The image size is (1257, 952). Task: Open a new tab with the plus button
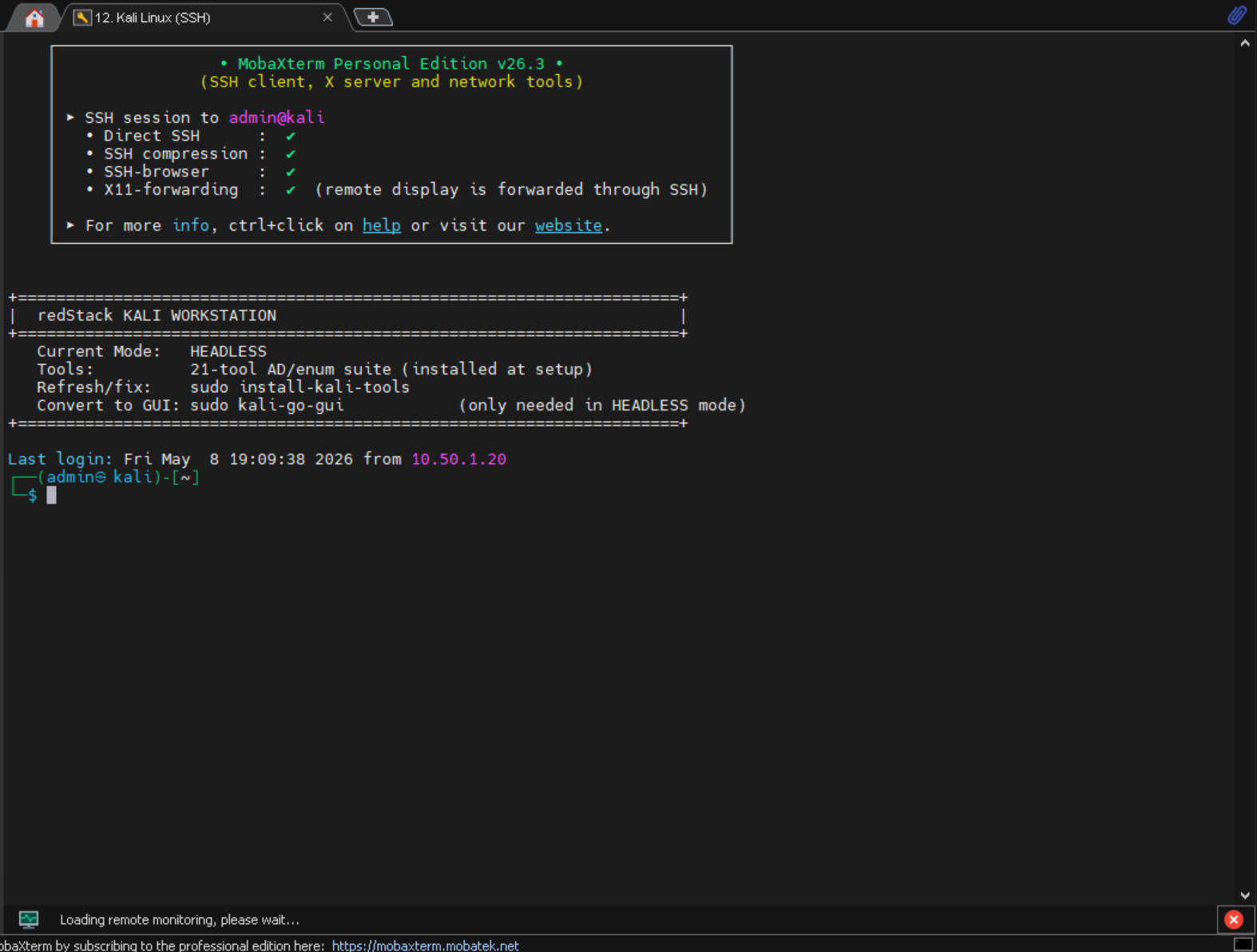pyautogui.click(x=373, y=17)
